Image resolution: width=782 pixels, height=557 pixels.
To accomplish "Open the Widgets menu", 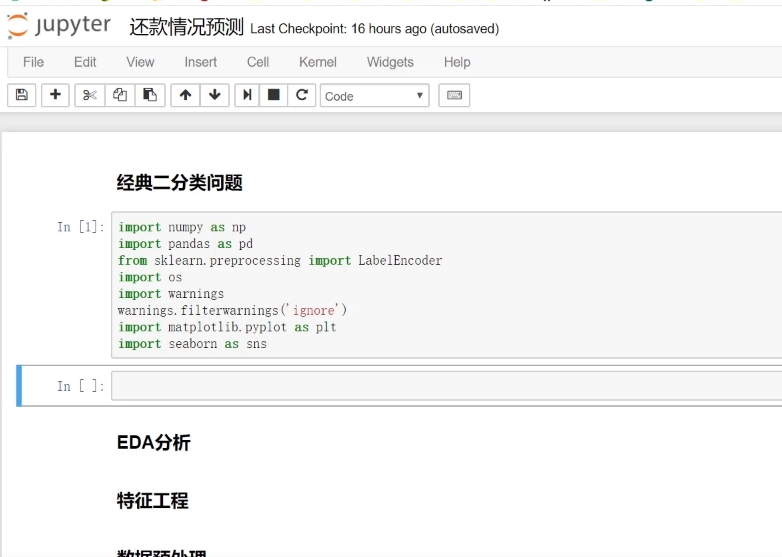I will click(390, 62).
